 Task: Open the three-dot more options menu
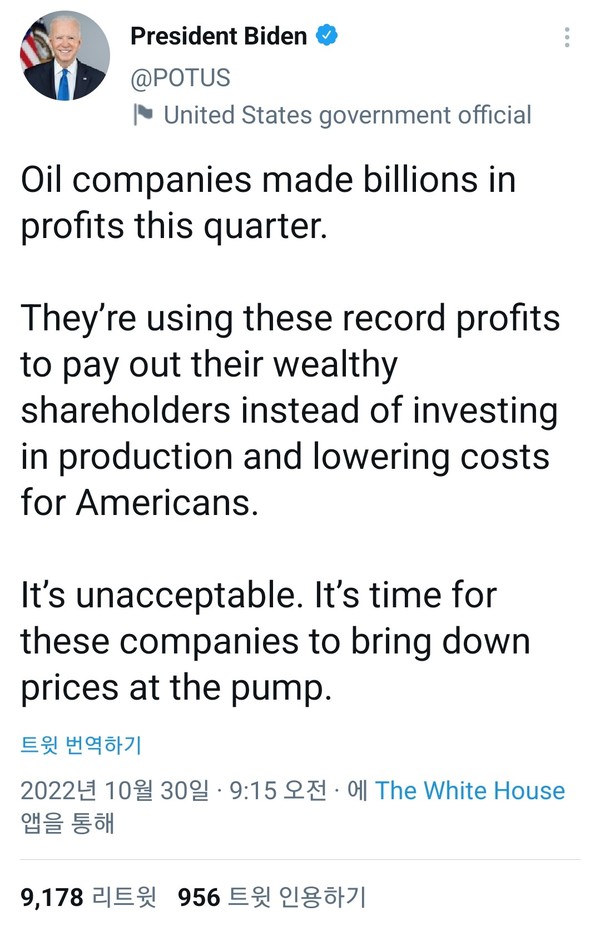[567, 38]
